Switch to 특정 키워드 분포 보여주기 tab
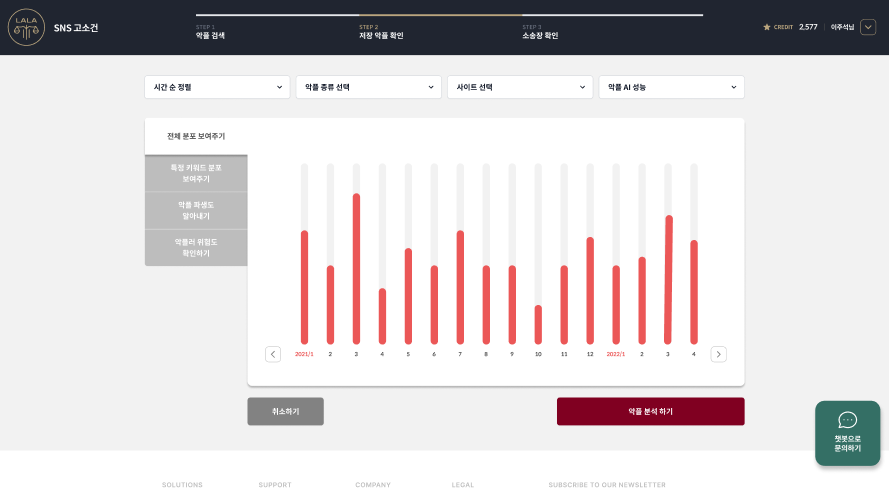The image size is (889, 494). tap(196, 173)
